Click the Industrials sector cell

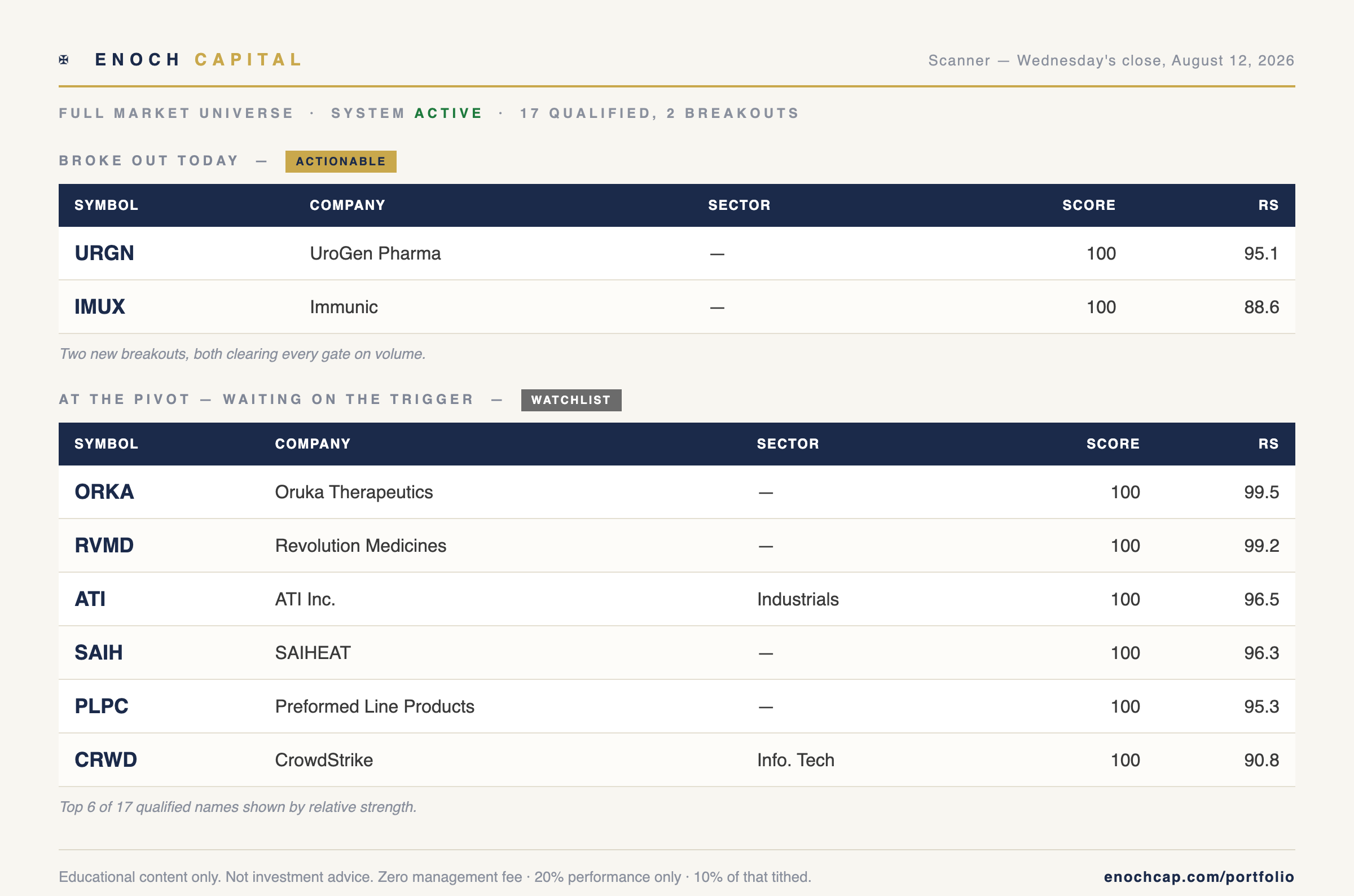(798, 600)
